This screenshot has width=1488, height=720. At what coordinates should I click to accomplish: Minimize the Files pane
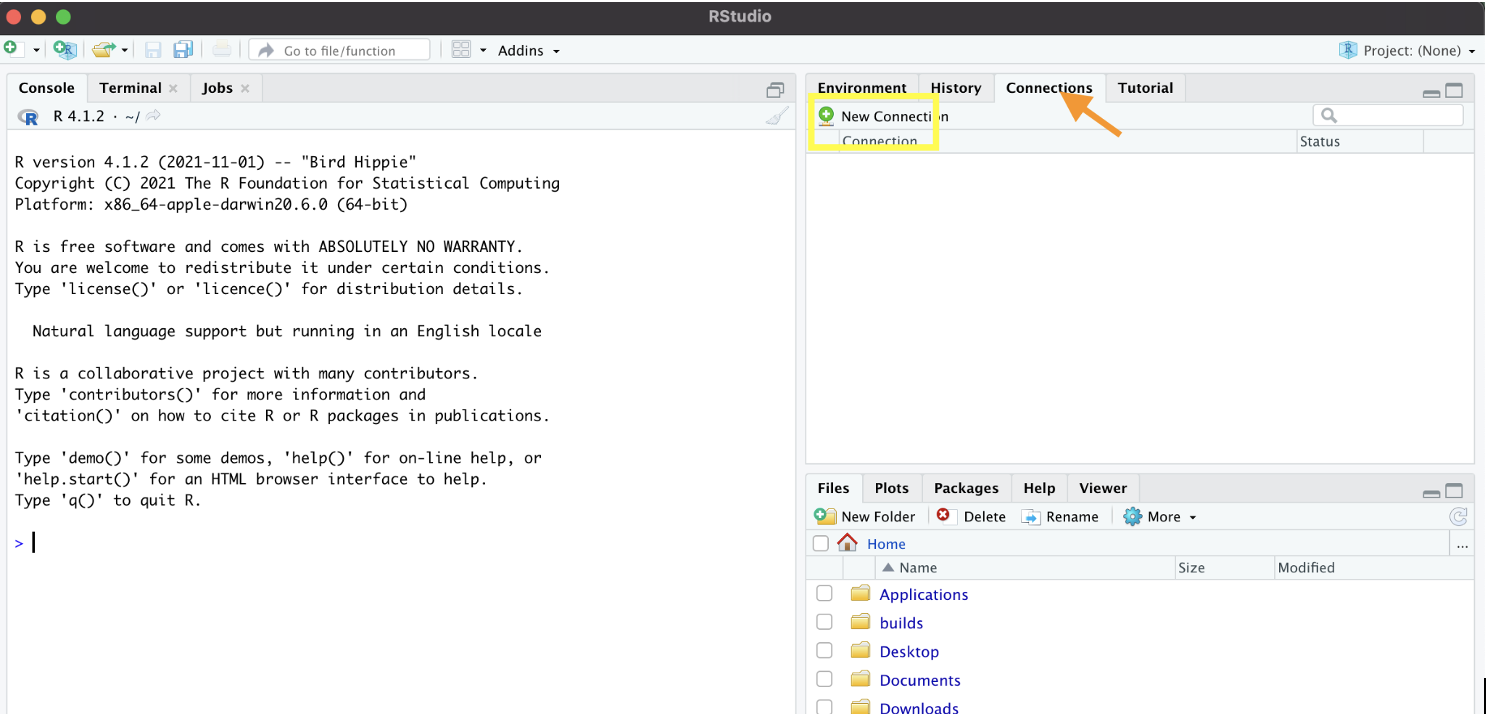pyautogui.click(x=1431, y=493)
